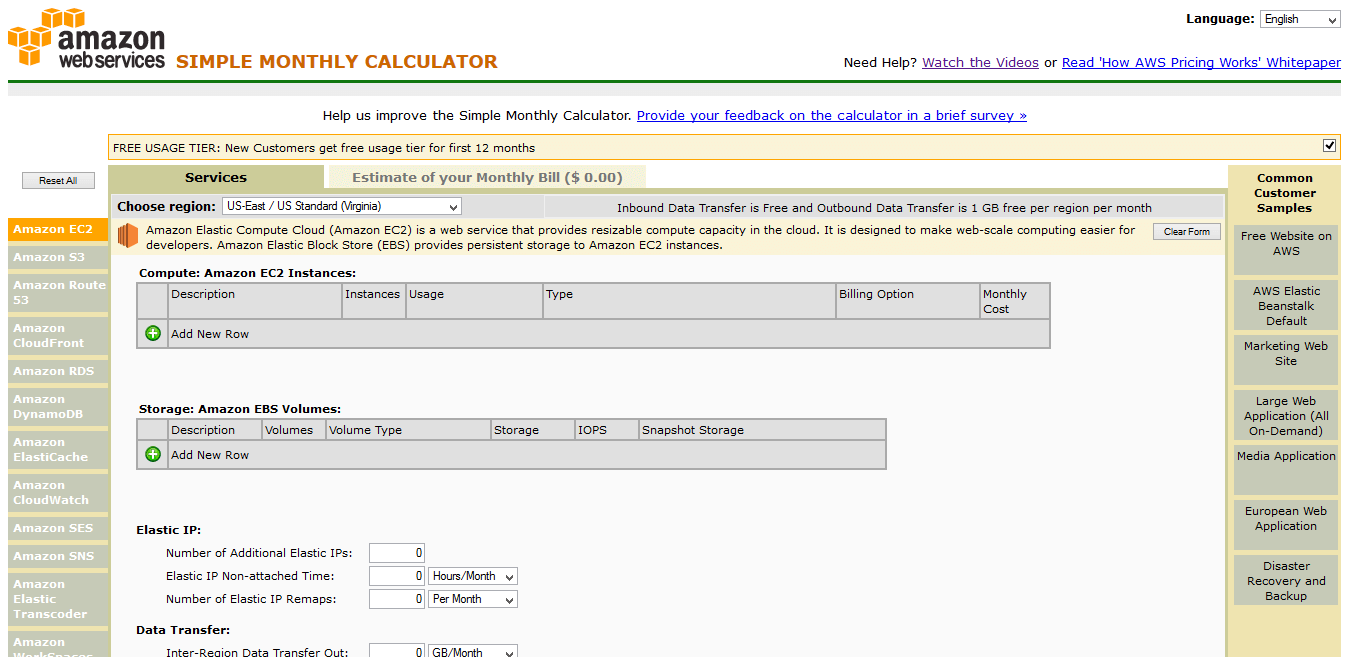Image resolution: width=1349 pixels, height=657 pixels.
Task: Click the Common Customer Samples heading
Action: 1285,193
